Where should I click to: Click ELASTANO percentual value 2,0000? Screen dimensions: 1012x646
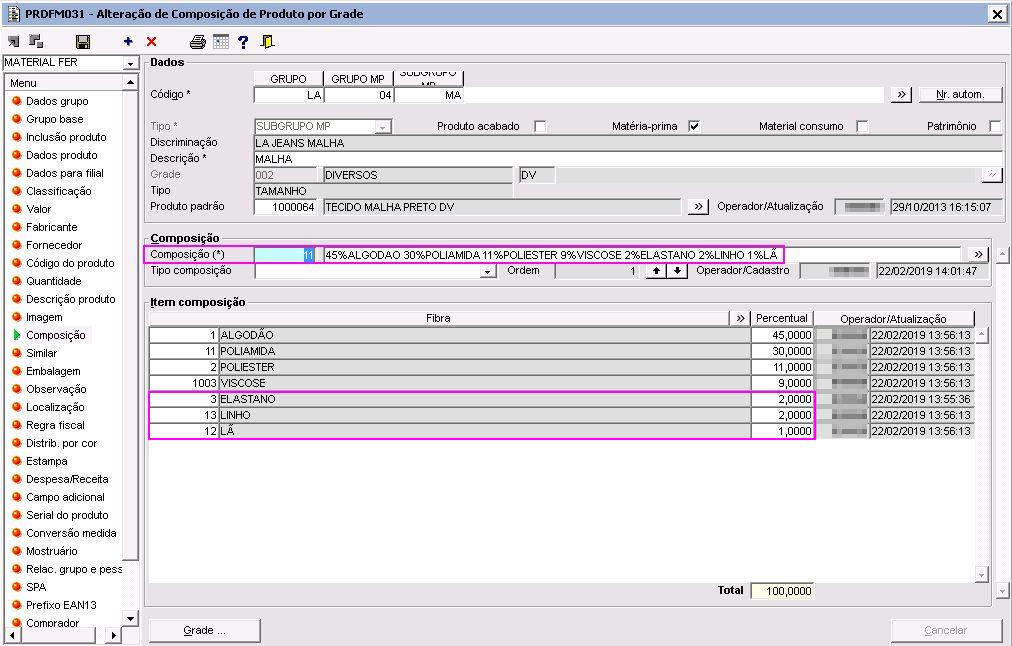point(782,399)
